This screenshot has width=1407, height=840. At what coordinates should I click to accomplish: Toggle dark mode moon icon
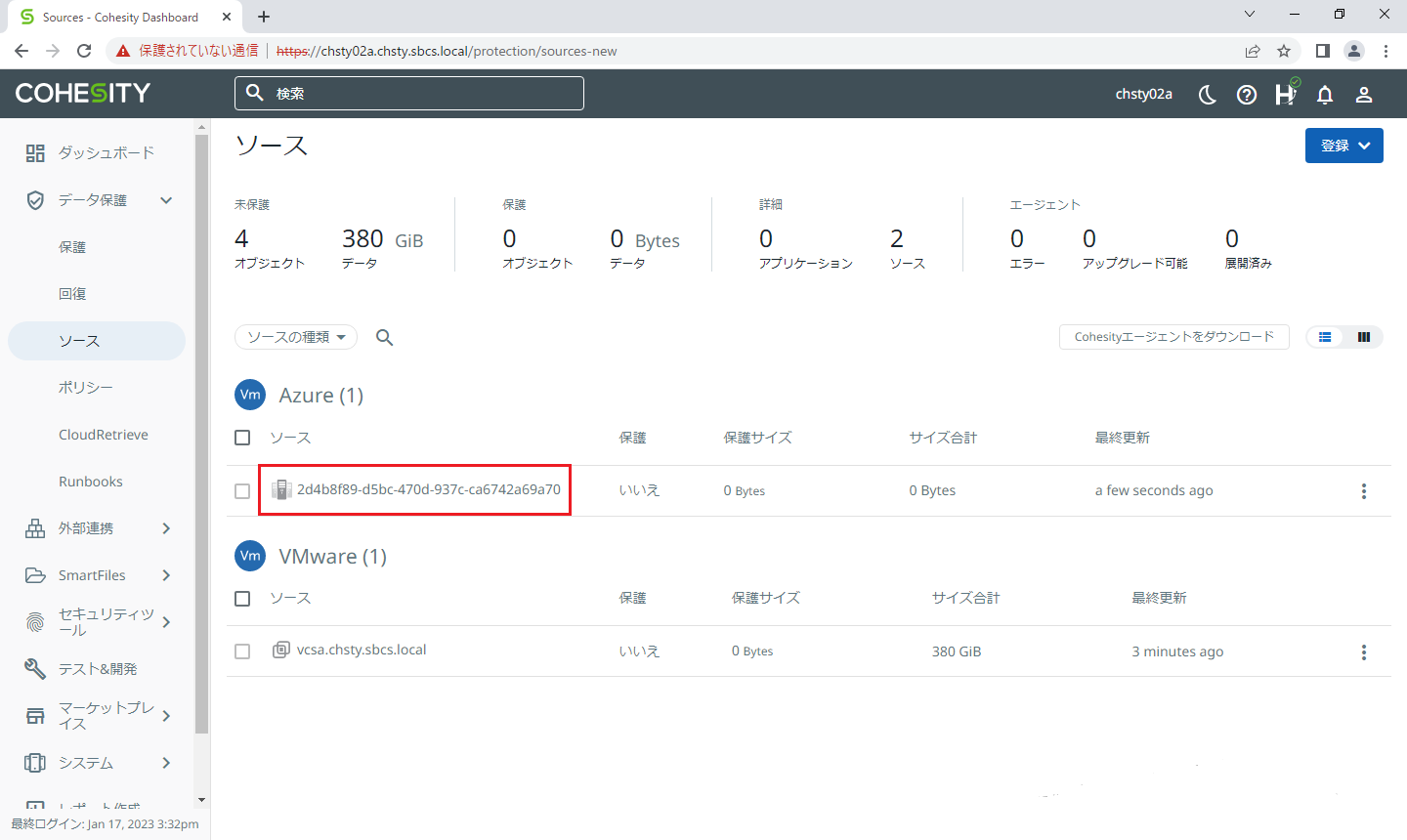(1208, 95)
